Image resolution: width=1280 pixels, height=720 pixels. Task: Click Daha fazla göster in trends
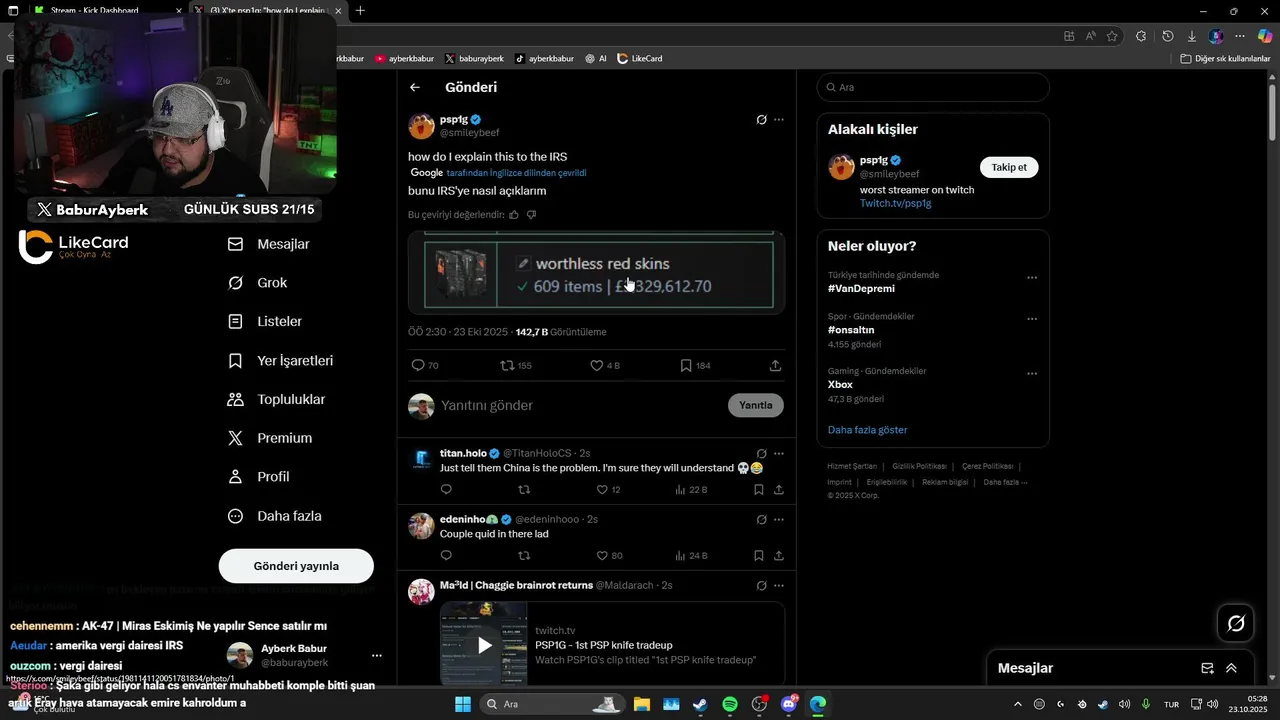coord(868,430)
